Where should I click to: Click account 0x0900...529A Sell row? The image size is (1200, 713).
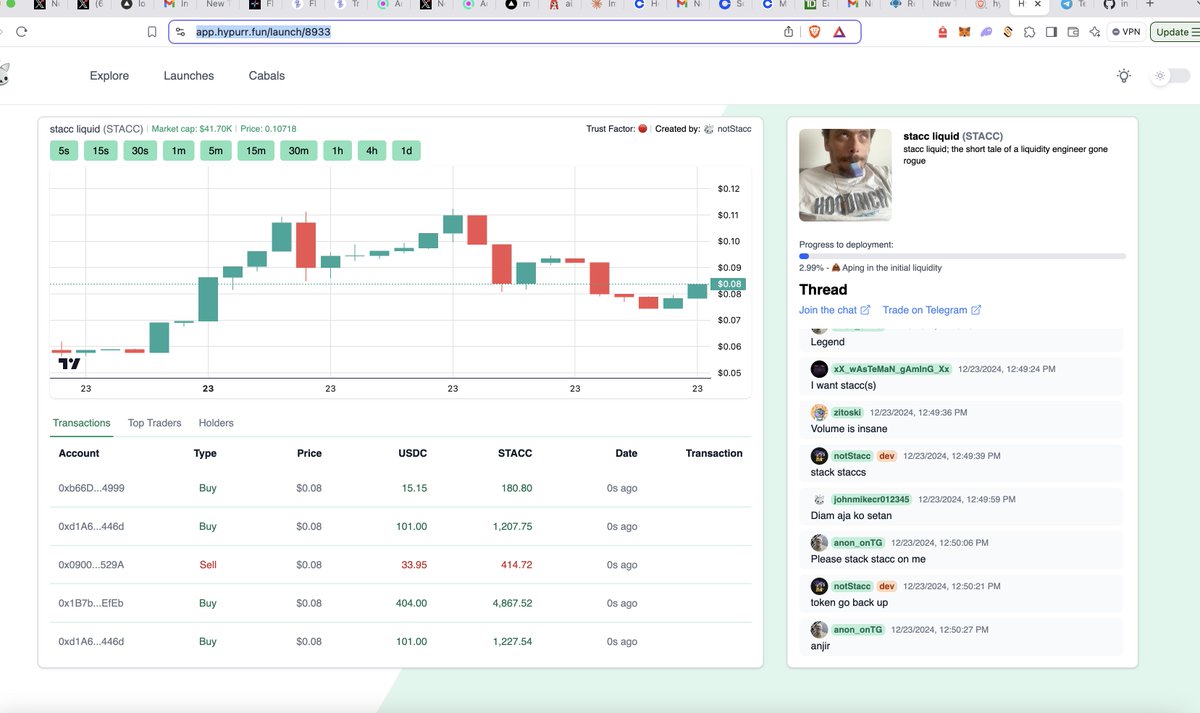400,565
